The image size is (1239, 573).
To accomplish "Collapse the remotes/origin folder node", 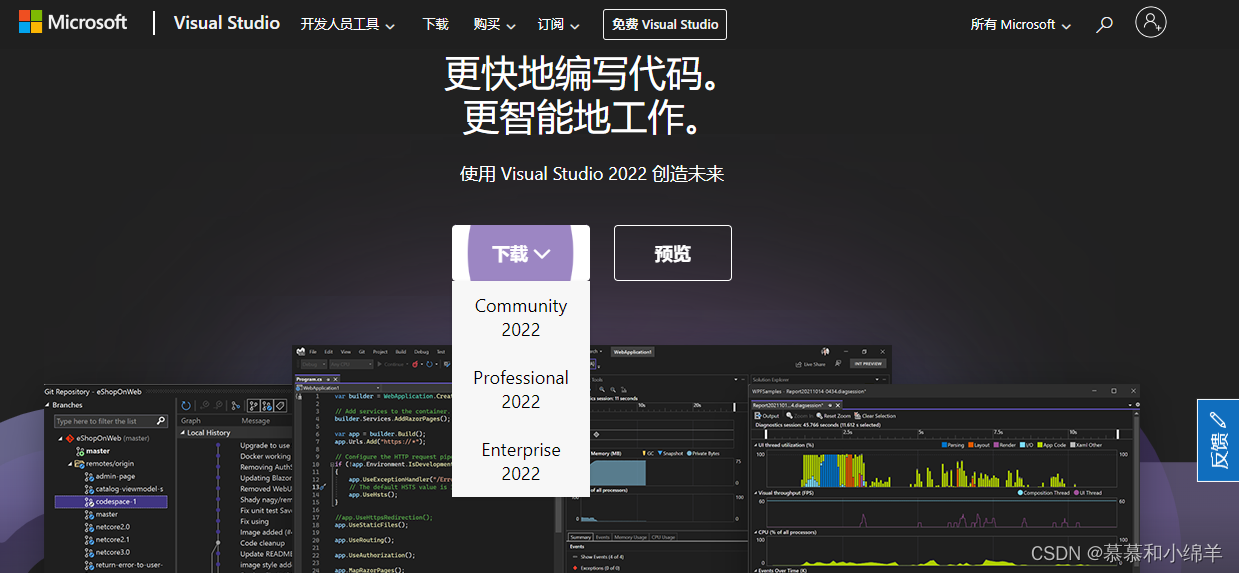I will click(70, 464).
